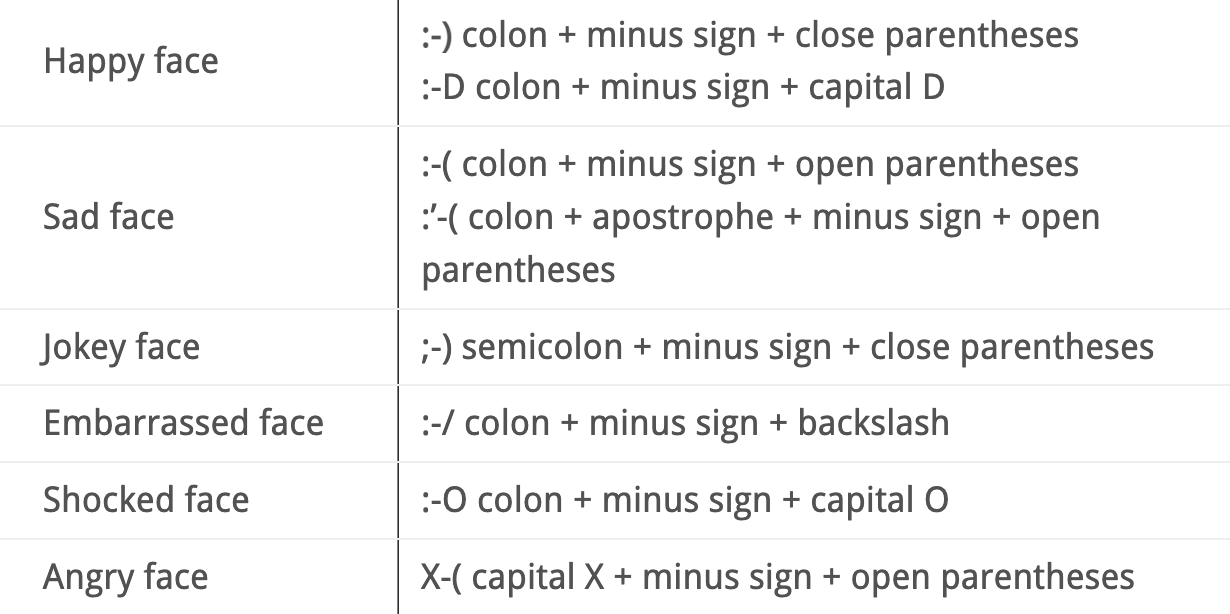Screen dimensions: 1230x614
Task: Click the ;-) winking emoticon
Action: pyautogui.click(x=437, y=347)
